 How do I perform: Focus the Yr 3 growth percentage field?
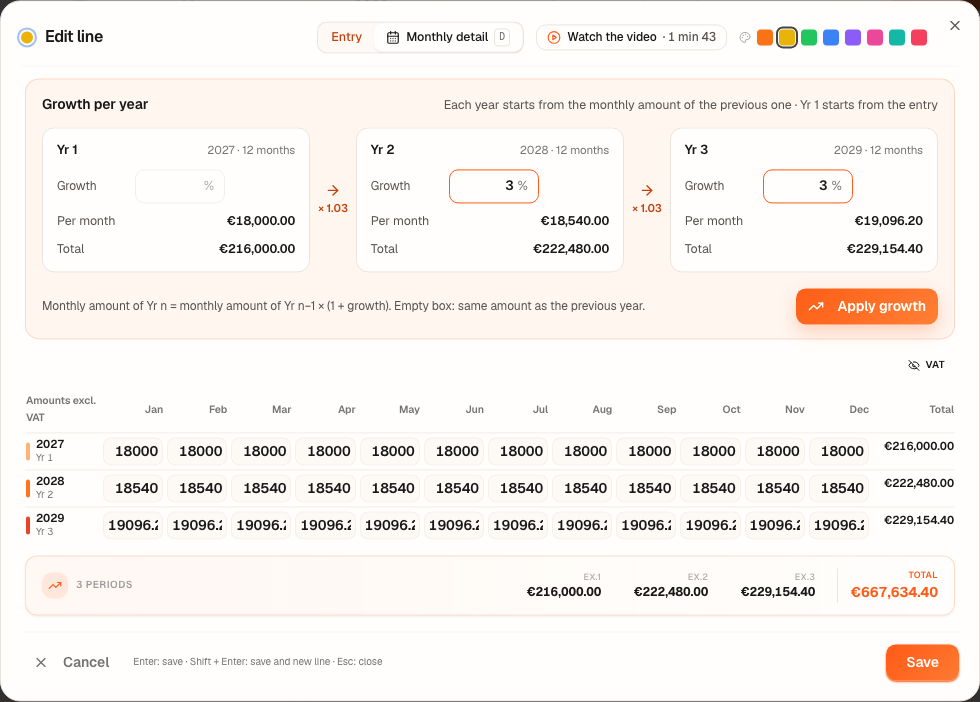(x=808, y=186)
